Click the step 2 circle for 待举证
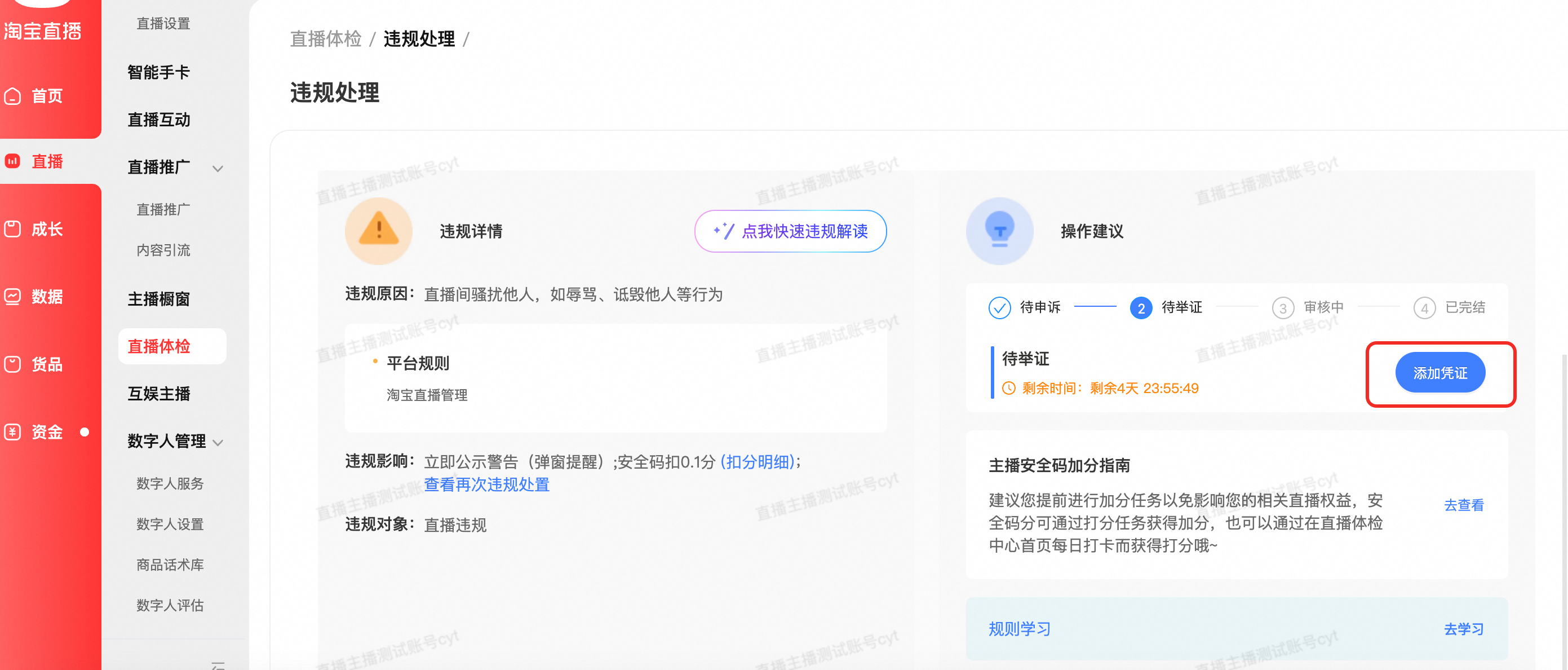 tap(1141, 307)
